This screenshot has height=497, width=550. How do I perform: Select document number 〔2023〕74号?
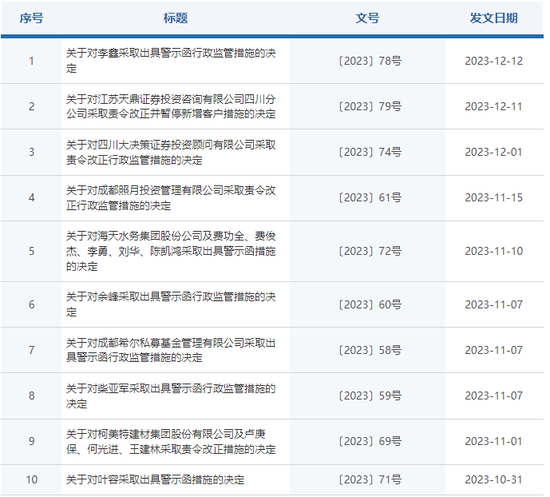[x=370, y=152]
